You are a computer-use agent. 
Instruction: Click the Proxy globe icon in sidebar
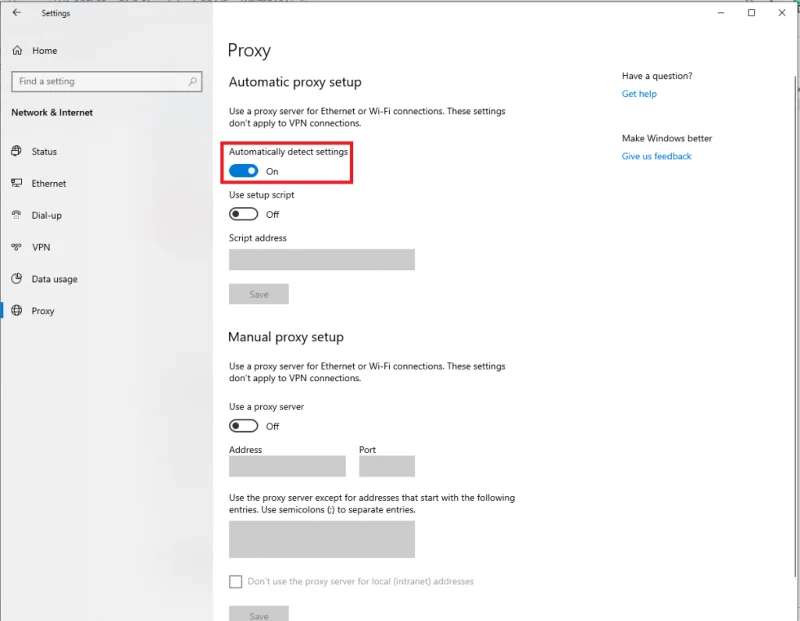point(17,311)
